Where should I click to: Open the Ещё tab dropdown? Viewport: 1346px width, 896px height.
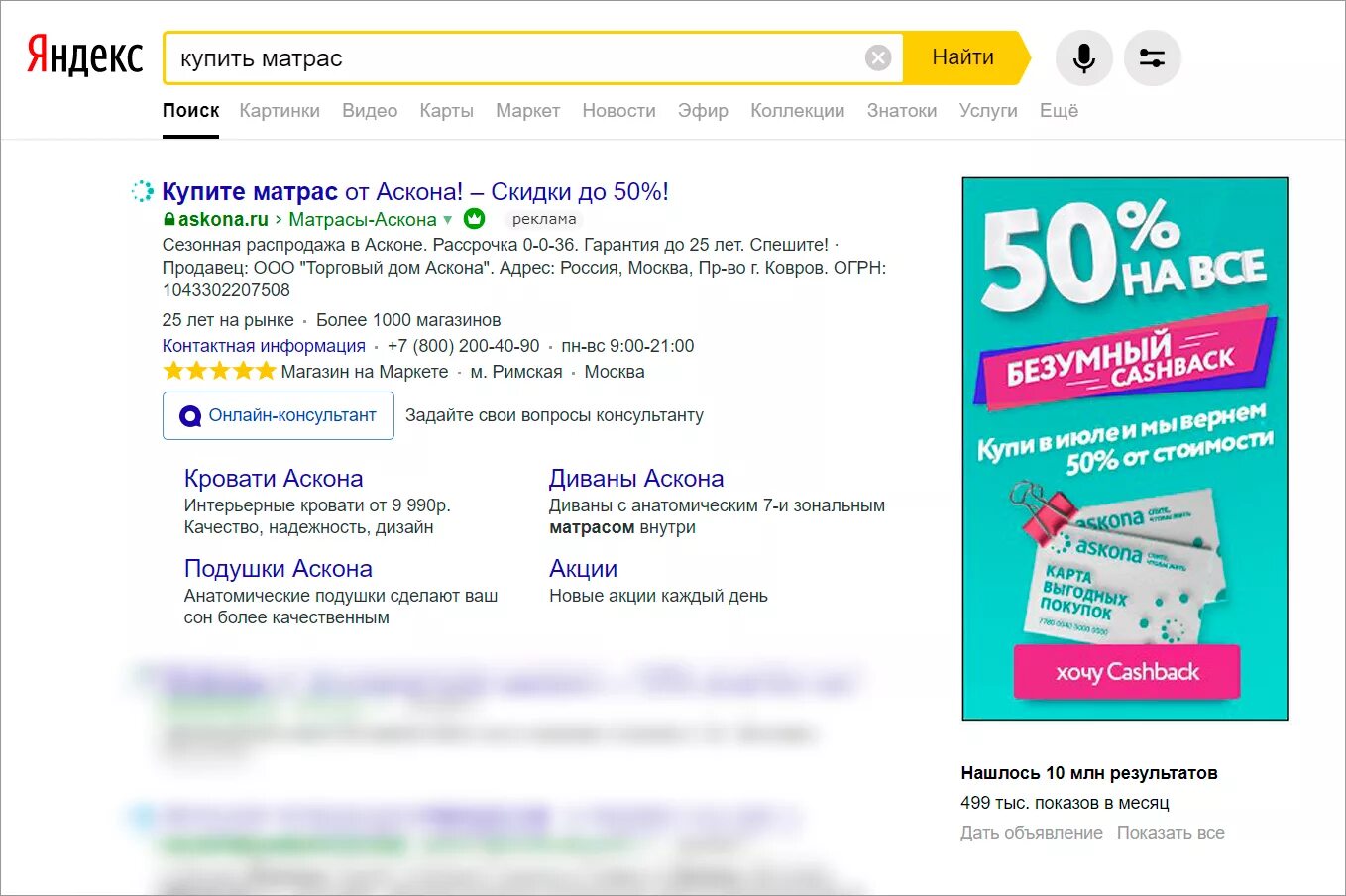(1058, 110)
